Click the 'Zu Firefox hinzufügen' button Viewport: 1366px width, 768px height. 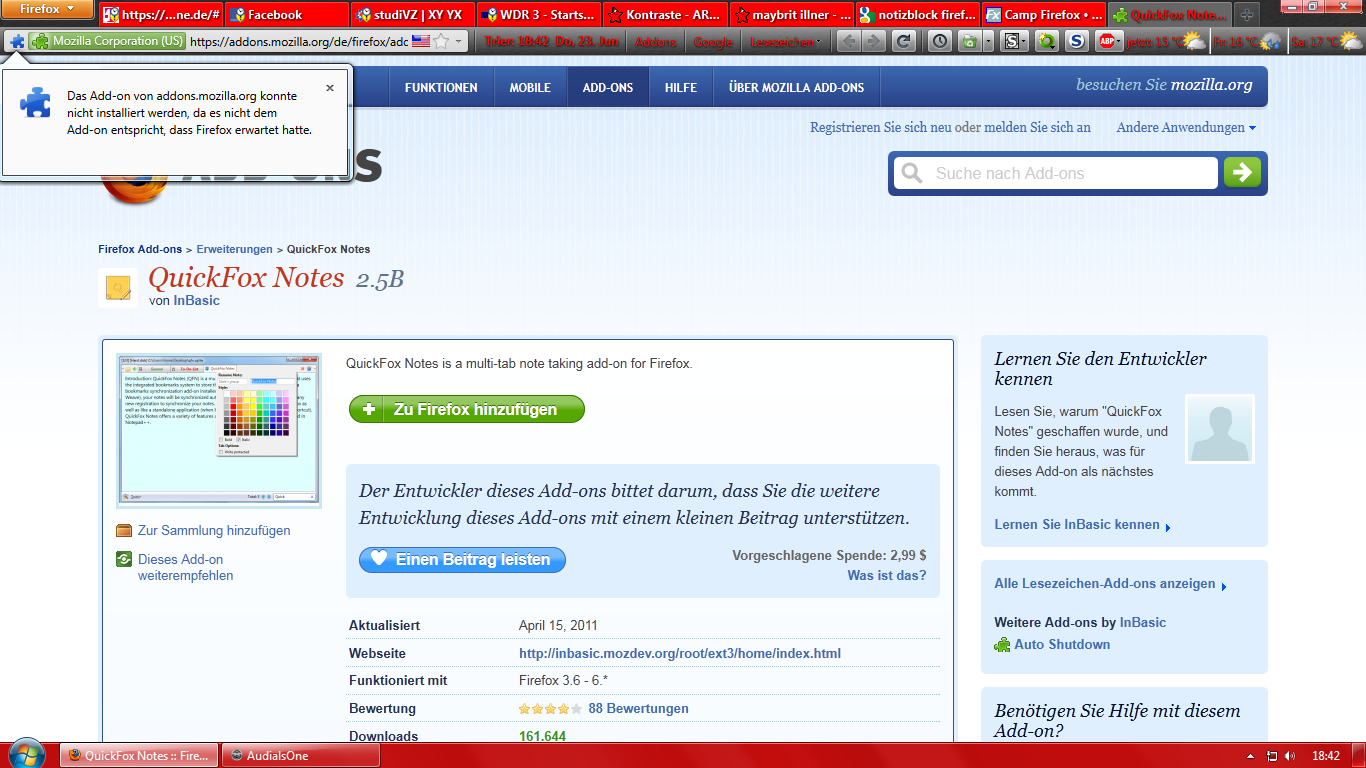click(466, 409)
